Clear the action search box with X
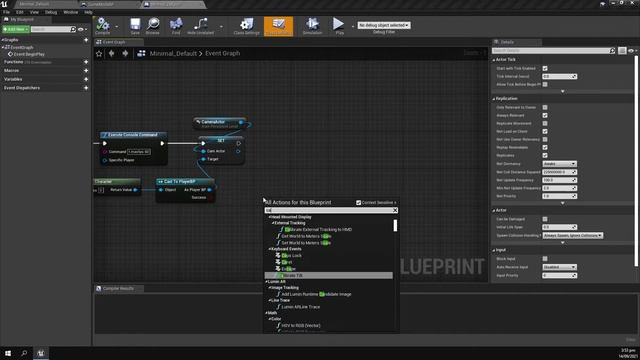Screen dimensions: 640x360 coord(395,210)
